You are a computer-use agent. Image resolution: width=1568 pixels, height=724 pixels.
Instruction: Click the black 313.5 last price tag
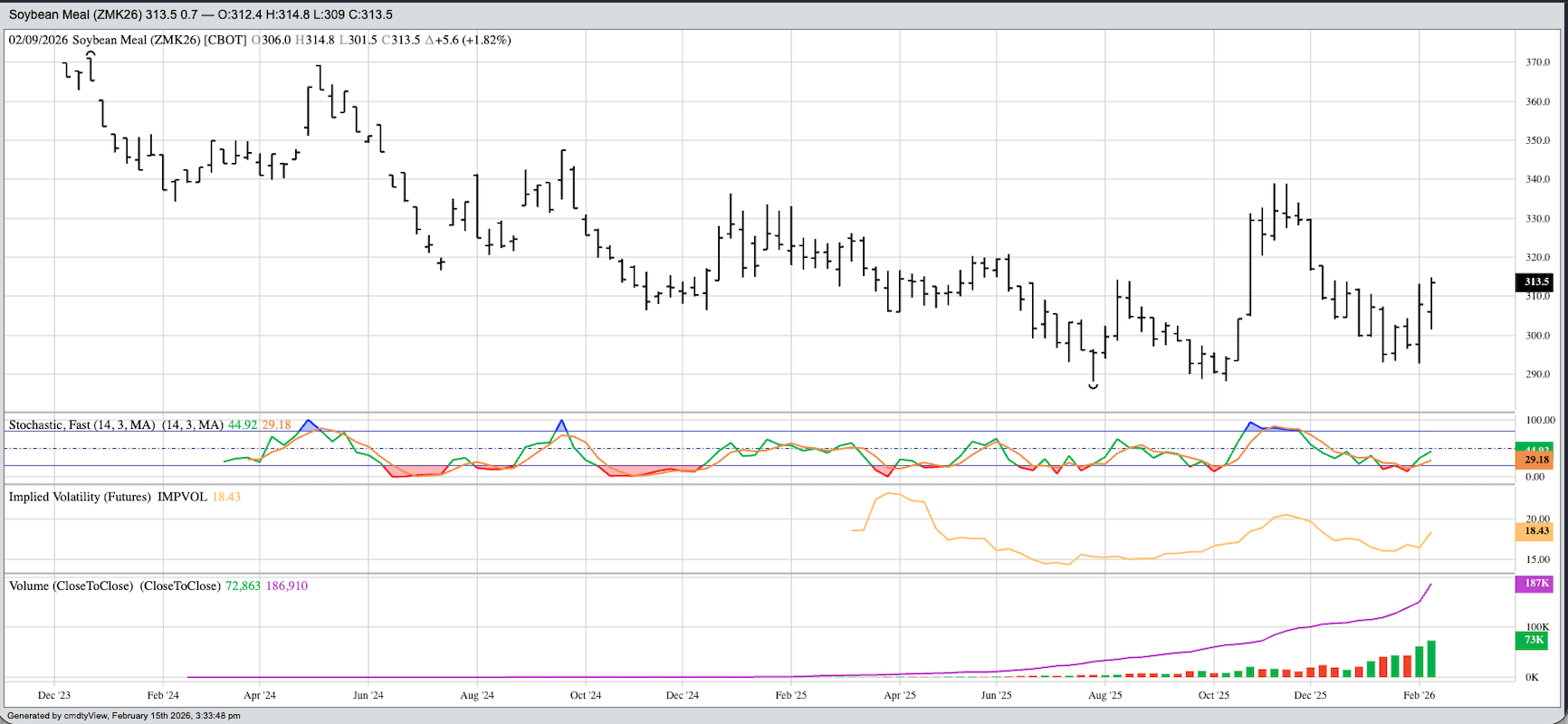(1535, 282)
